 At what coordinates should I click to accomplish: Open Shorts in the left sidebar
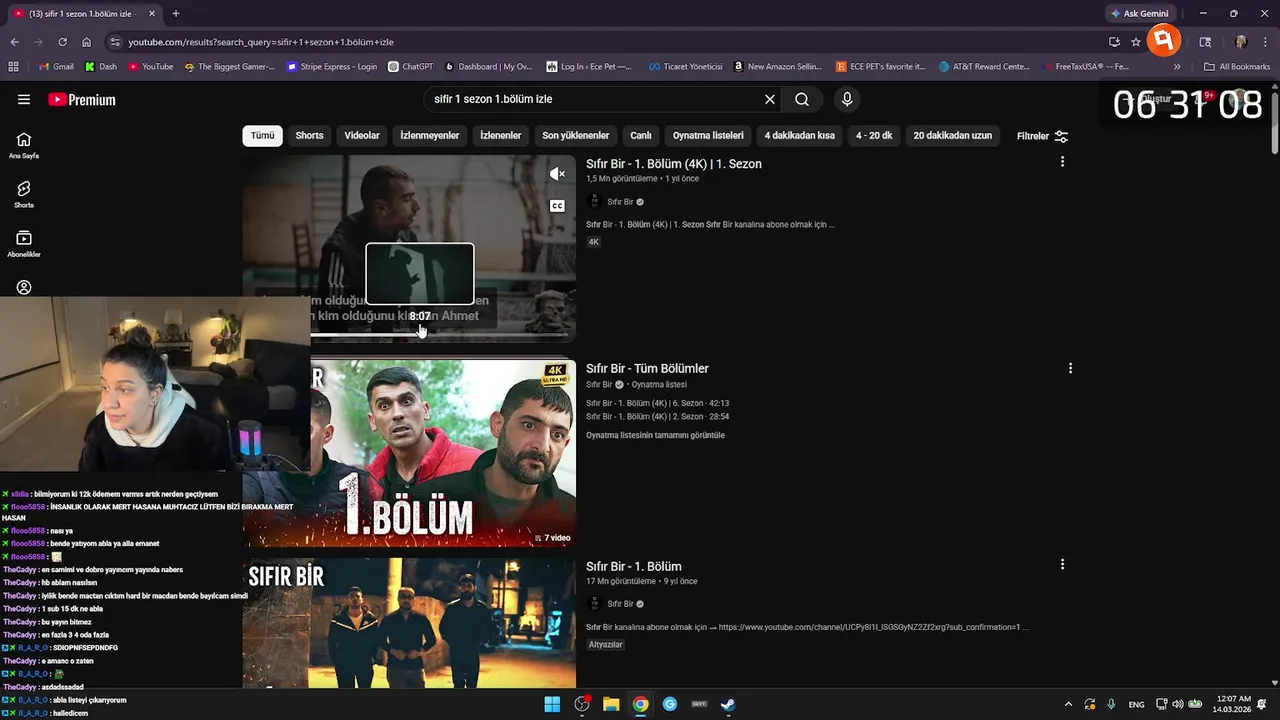24,194
